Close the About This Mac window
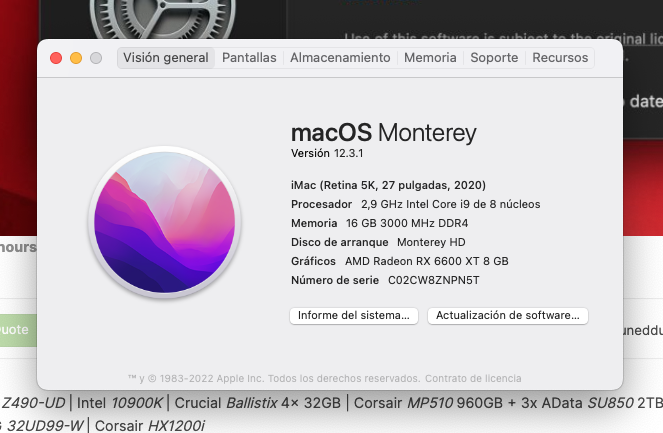The height and width of the screenshot is (433, 663). pyautogui.click(x=56, y=58)
